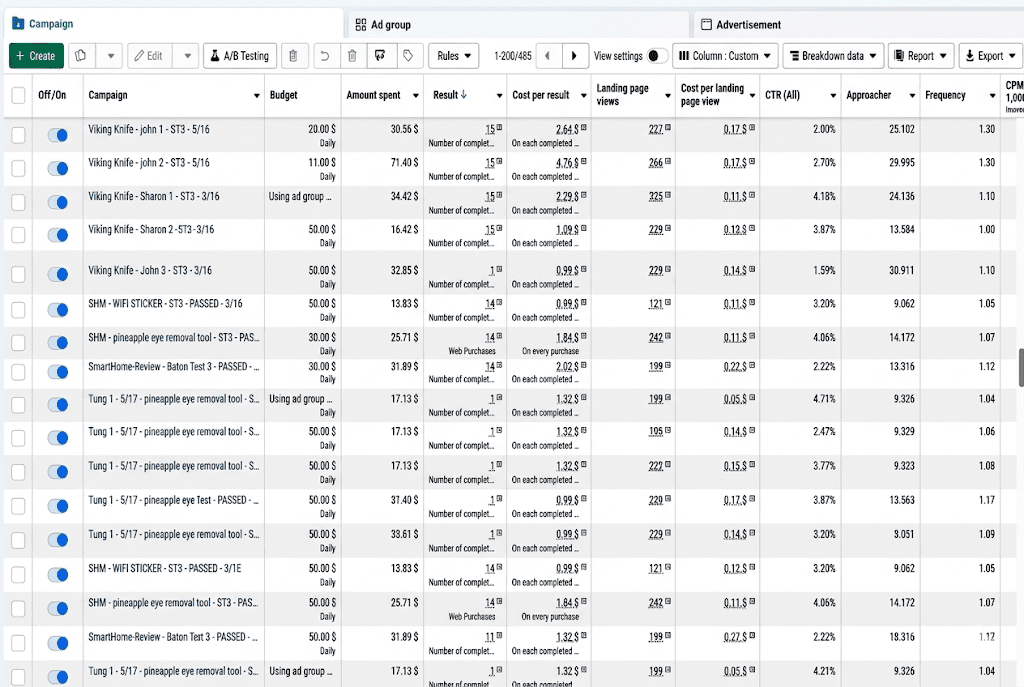Open the Rules dropdown

pos(454,56)
